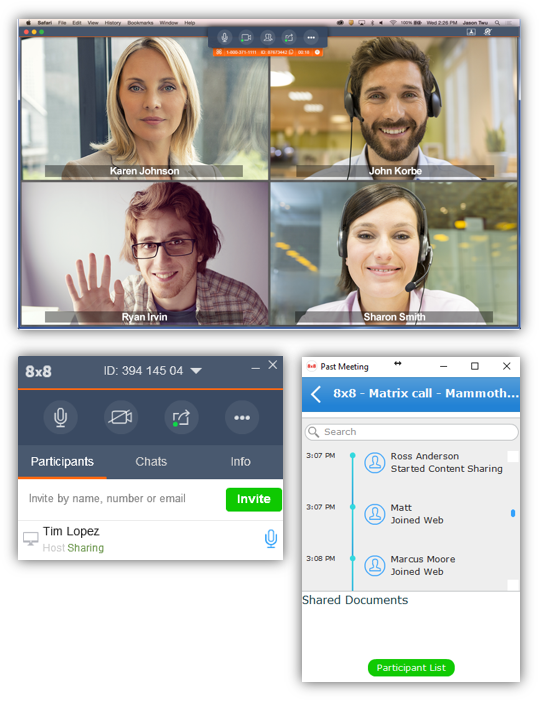This screenshot has width=543, height=708.
Task: Go back from Matrix call meeting
Action: pos(316,394)
